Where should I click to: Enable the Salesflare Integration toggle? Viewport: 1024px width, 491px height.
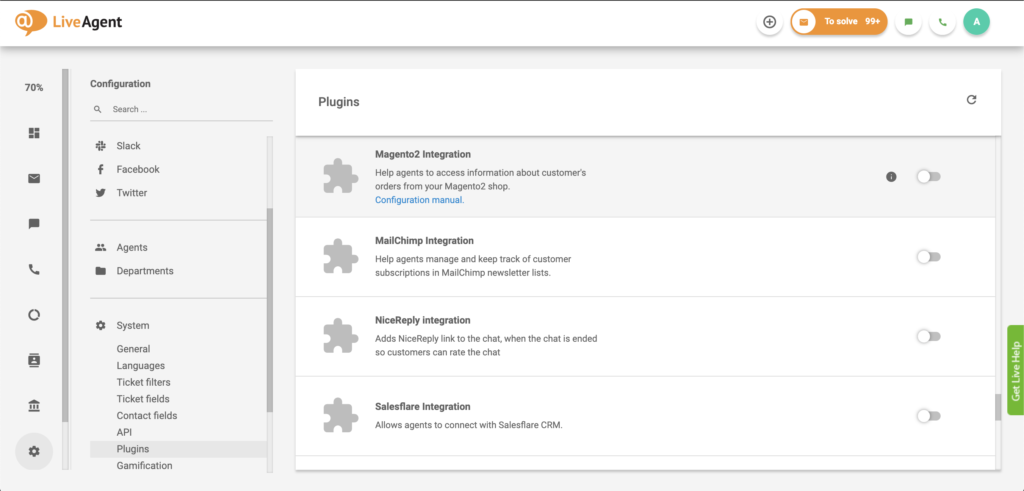[928, 416]
